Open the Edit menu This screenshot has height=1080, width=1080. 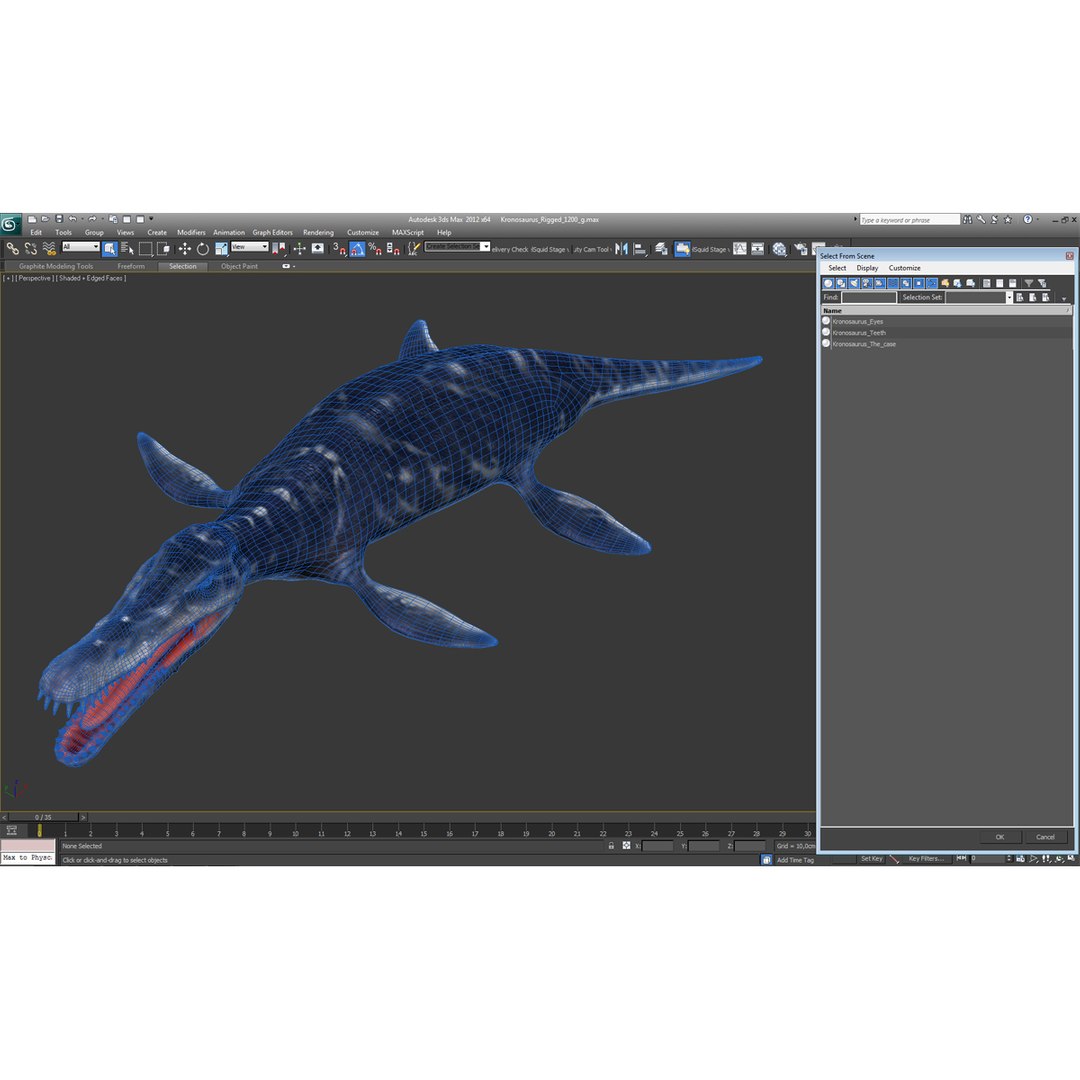coord(36,232)
